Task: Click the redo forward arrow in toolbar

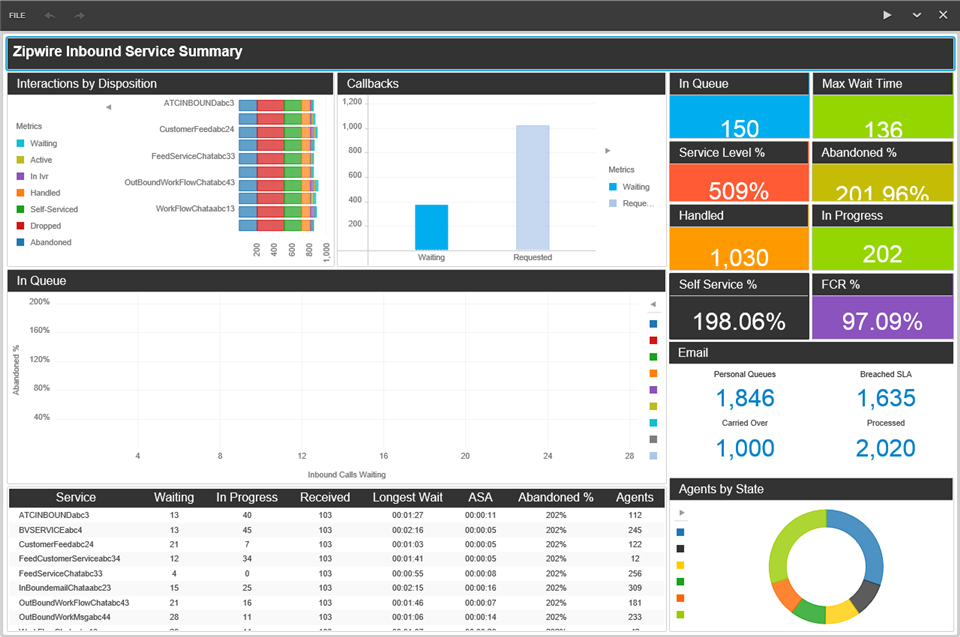Action: [x=80, y=15]
